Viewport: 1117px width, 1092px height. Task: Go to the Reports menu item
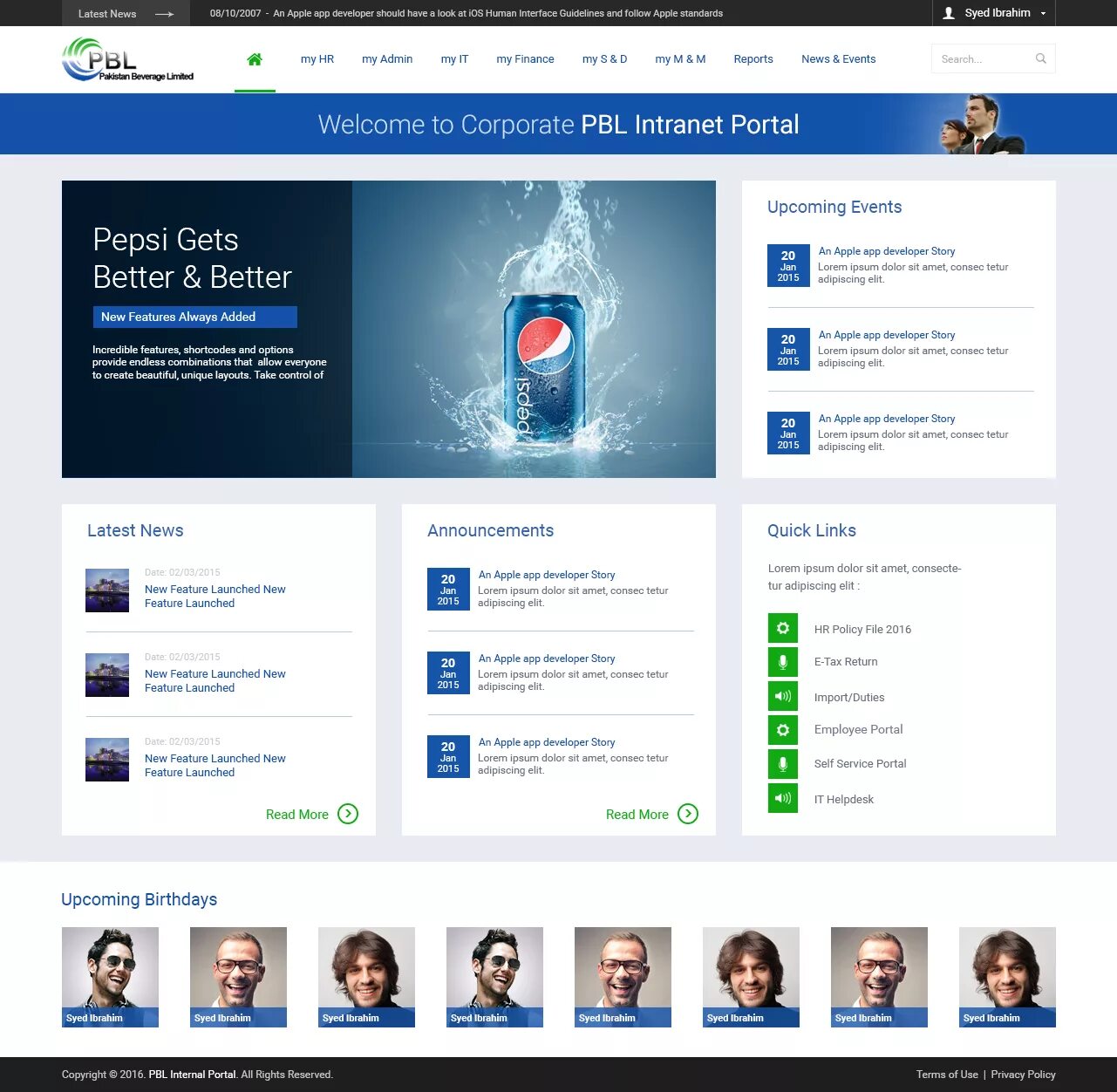753,59
